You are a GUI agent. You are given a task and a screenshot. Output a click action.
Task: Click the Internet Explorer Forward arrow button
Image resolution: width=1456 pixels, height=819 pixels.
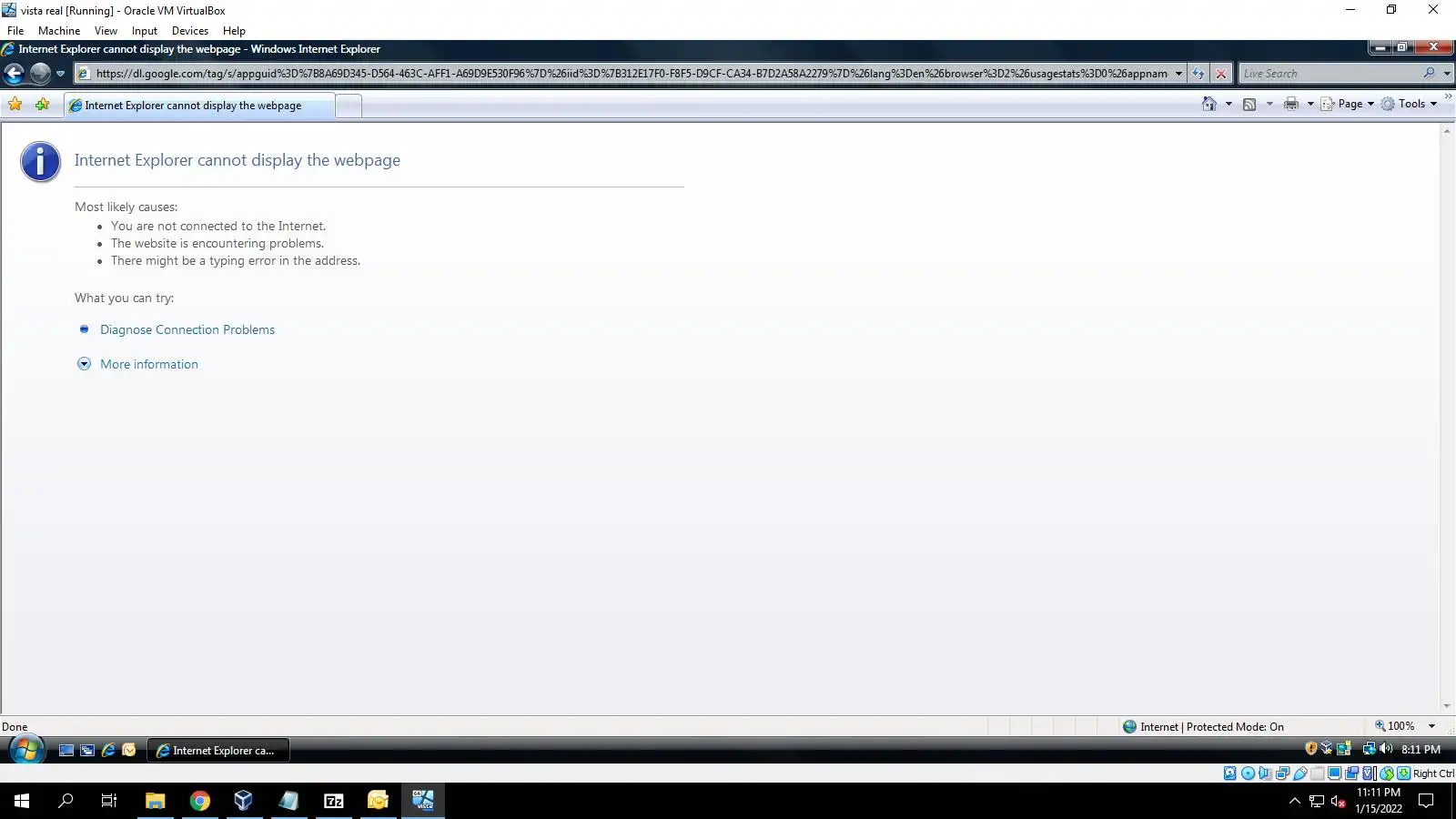[40, 74]
